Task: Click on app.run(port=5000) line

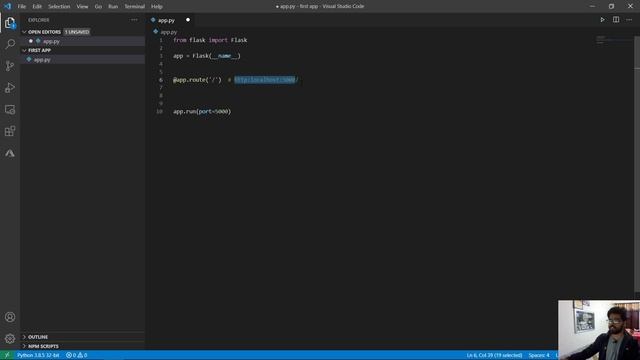Action: tap(202, 111)
